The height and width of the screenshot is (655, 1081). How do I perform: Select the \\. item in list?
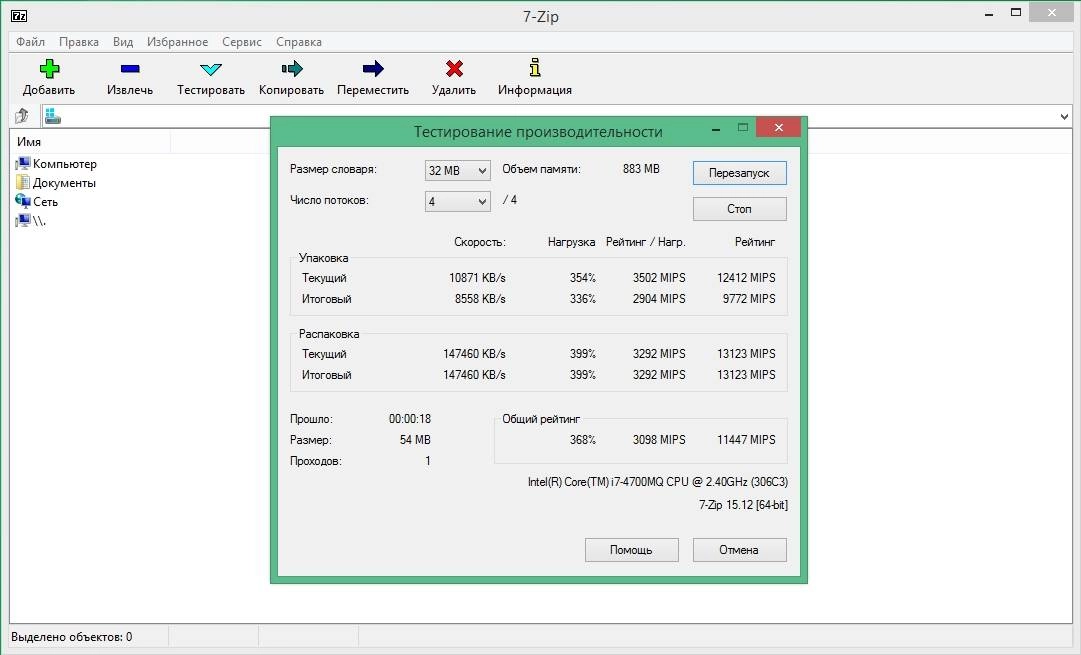tap(30, 221)
